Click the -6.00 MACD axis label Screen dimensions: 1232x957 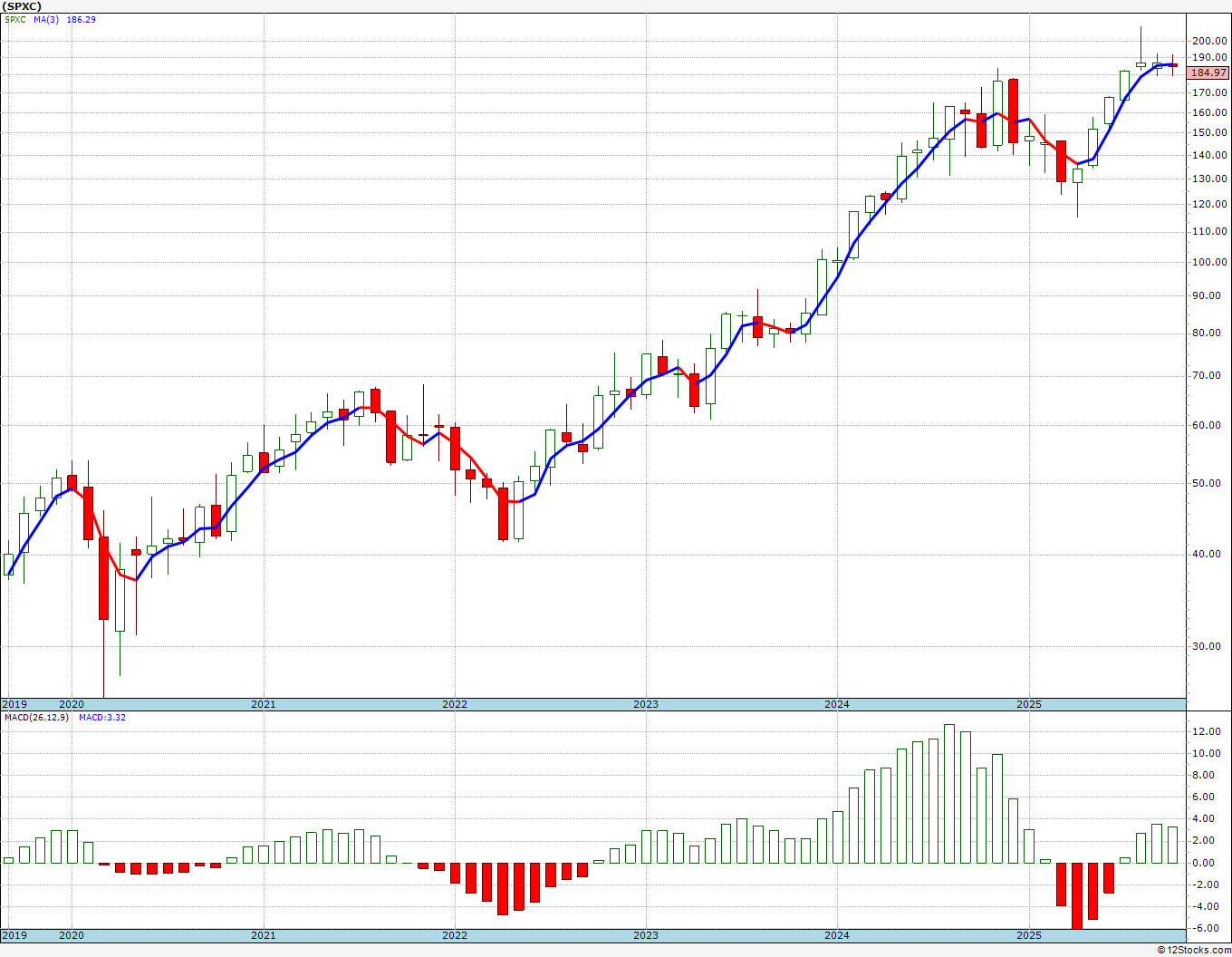pyautogui.click(x=1206, y=928)
